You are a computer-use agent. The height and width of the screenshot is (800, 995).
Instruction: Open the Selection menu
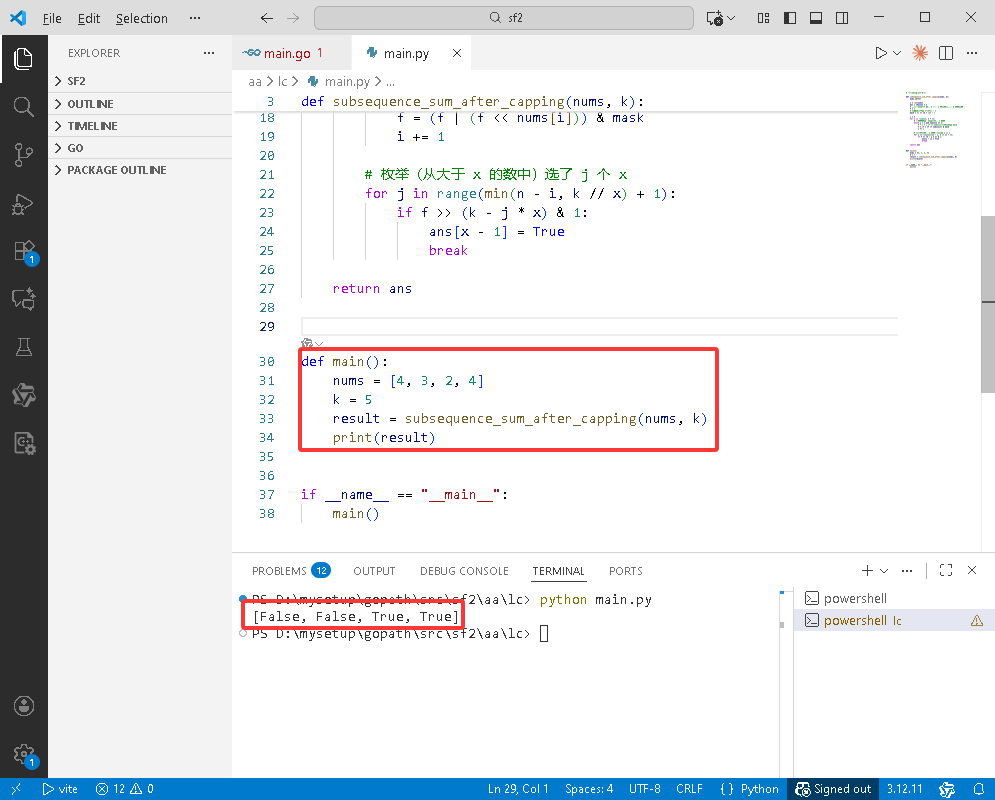tap(142, 18)
